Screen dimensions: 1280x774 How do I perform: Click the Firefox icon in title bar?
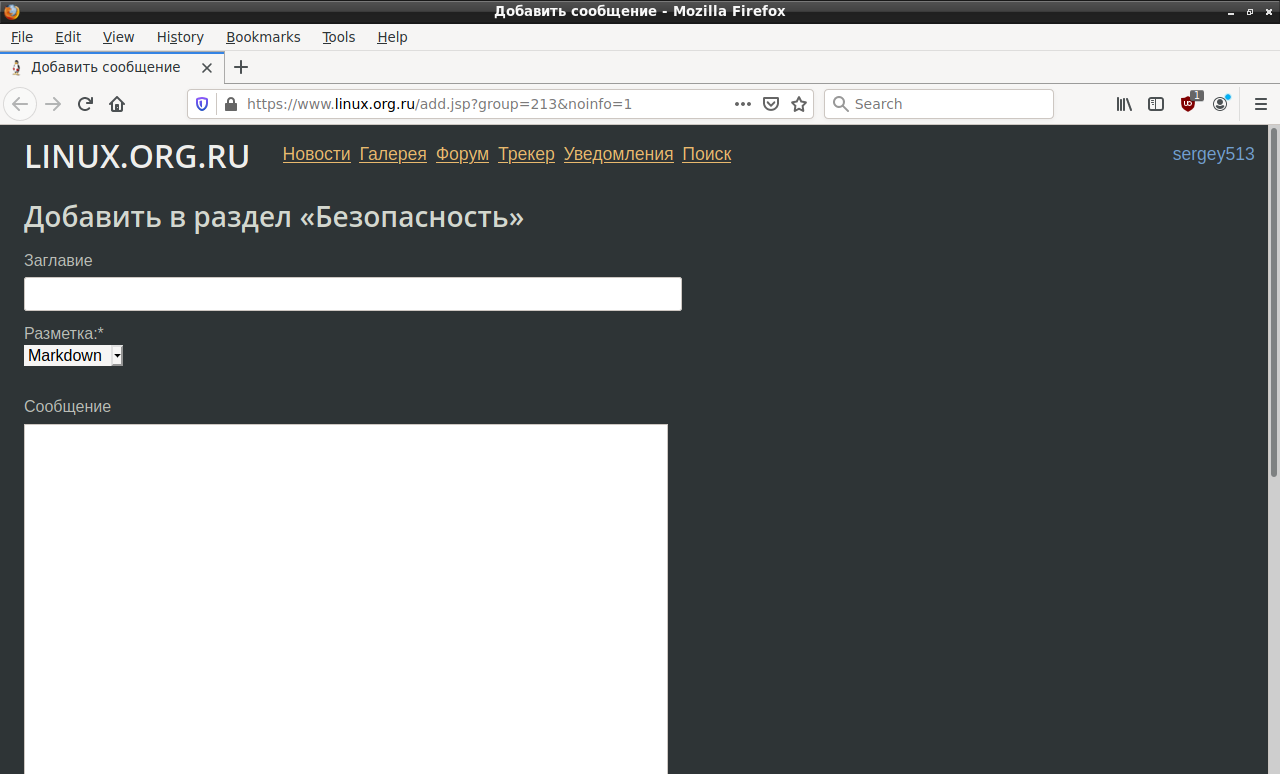pos(12,11)
